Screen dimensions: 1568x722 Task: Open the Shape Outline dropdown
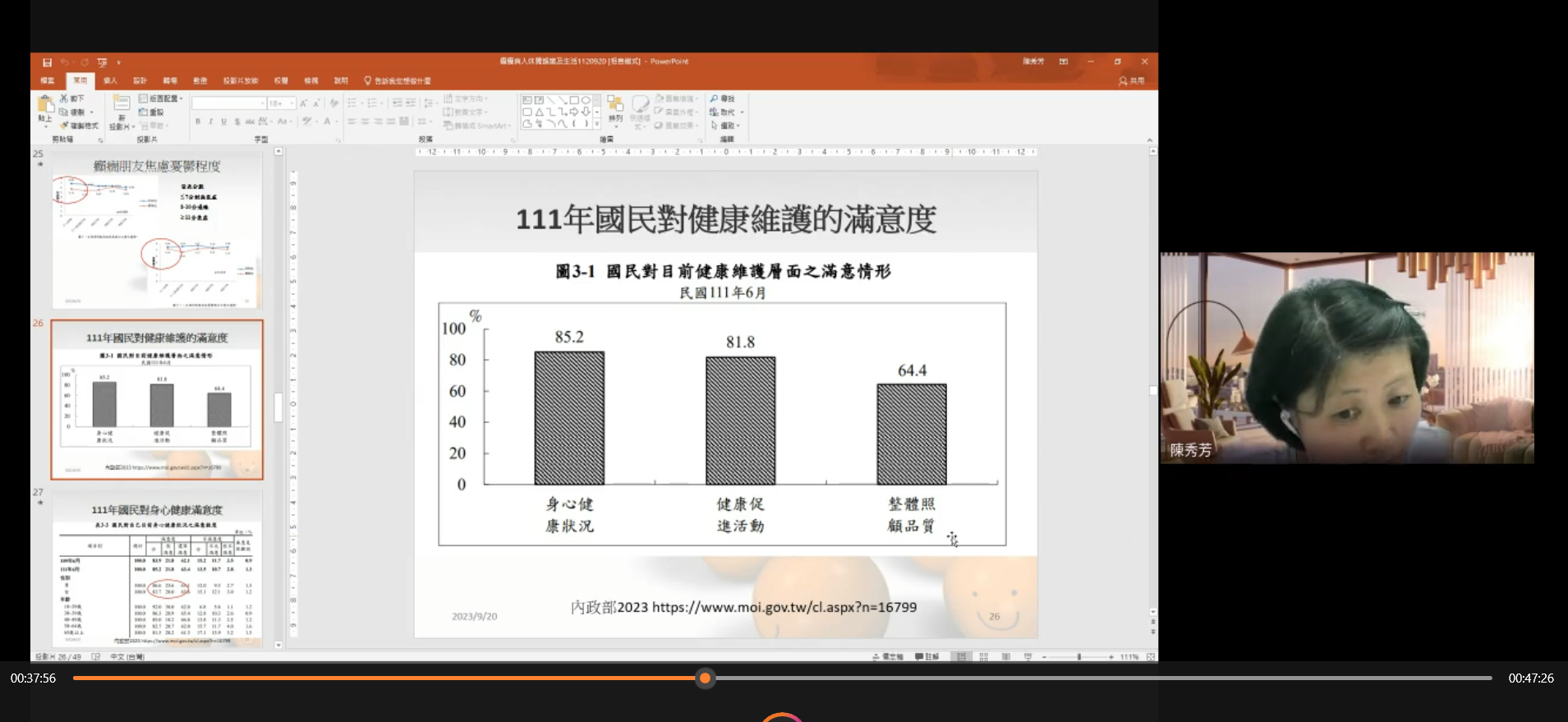click(677, 113)
